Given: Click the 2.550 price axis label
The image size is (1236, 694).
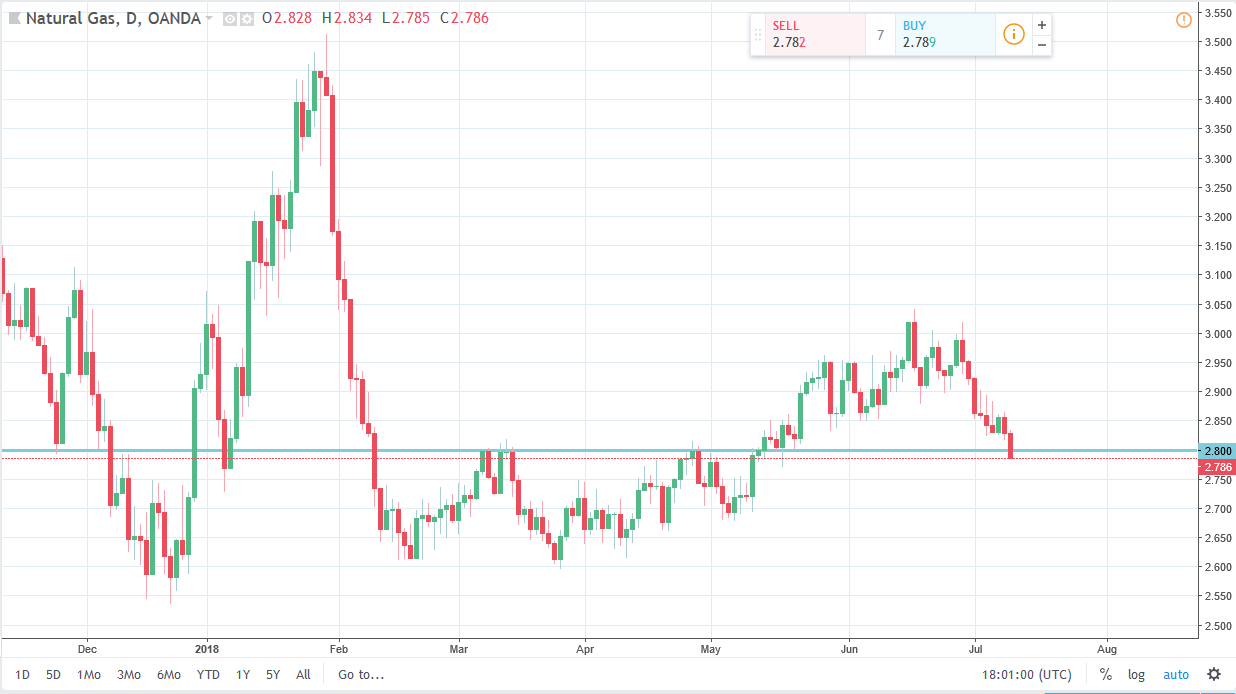Looking at the screenshot, I should click(1217, 596).
